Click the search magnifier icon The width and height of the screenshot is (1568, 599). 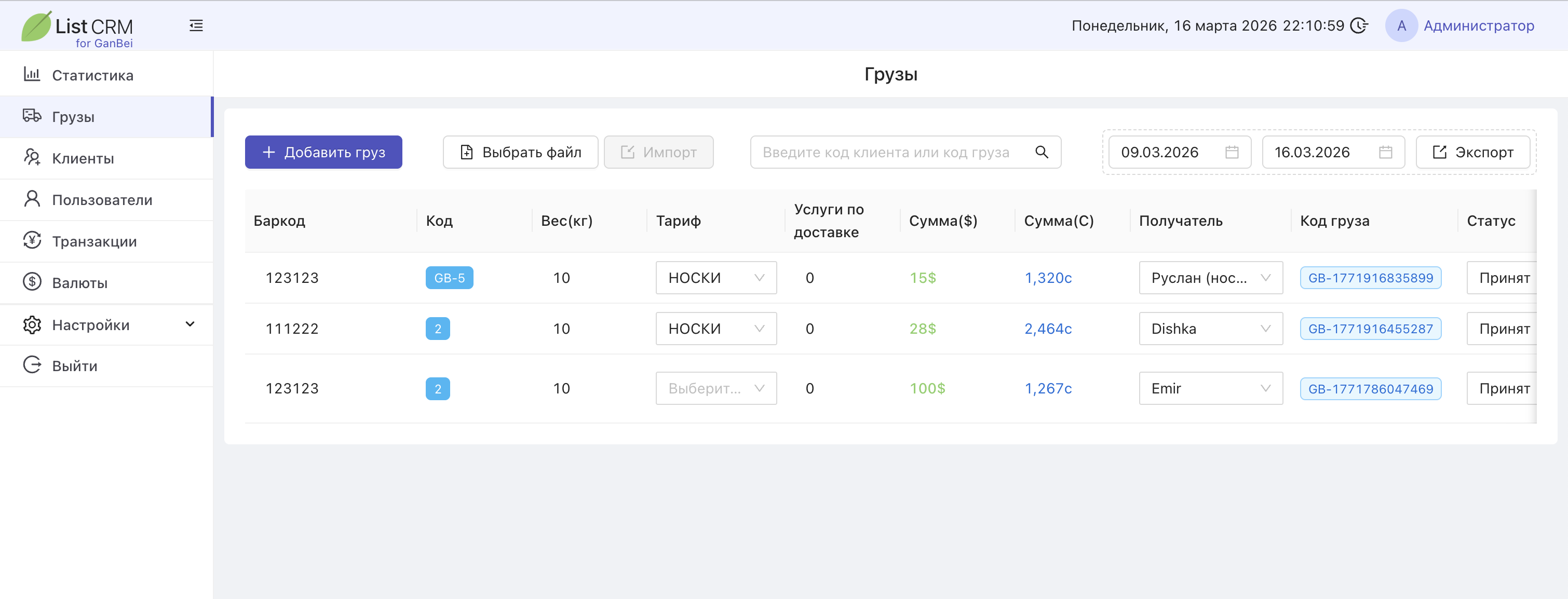tap(1042, 152)
